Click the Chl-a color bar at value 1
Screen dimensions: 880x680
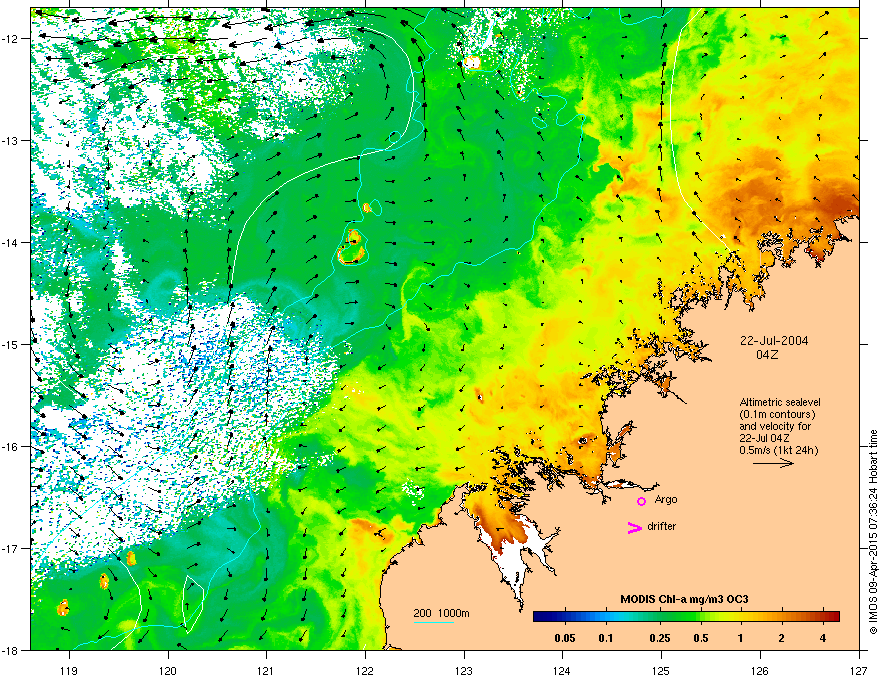[x=741, y=616]
